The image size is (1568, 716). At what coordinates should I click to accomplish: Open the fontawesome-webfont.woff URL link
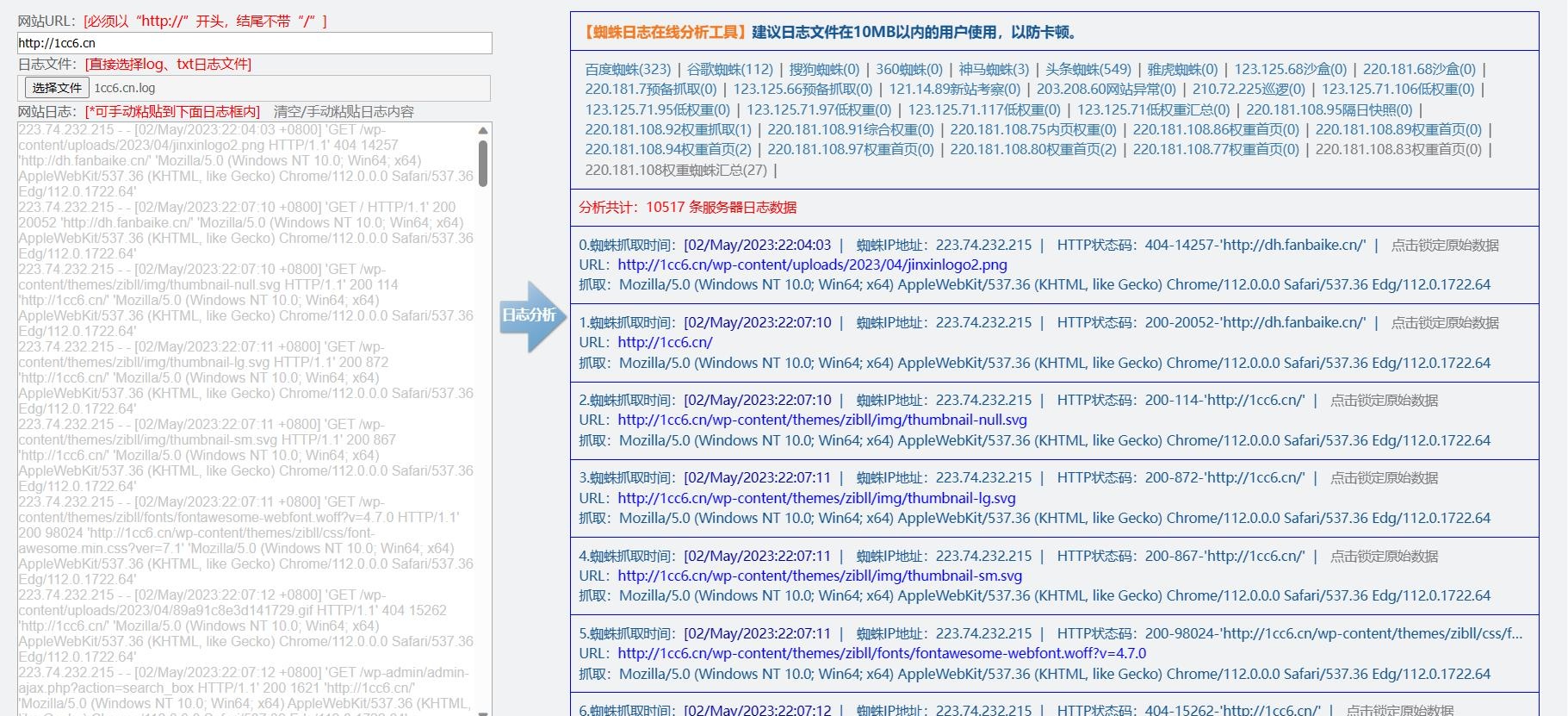pyautogui.click(x=882, y=653)
